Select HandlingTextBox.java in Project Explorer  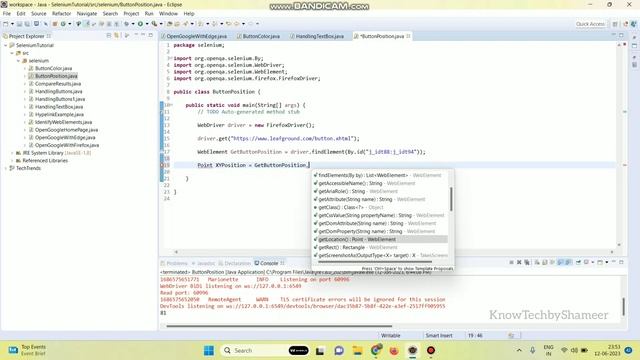[x=59, y=107]
